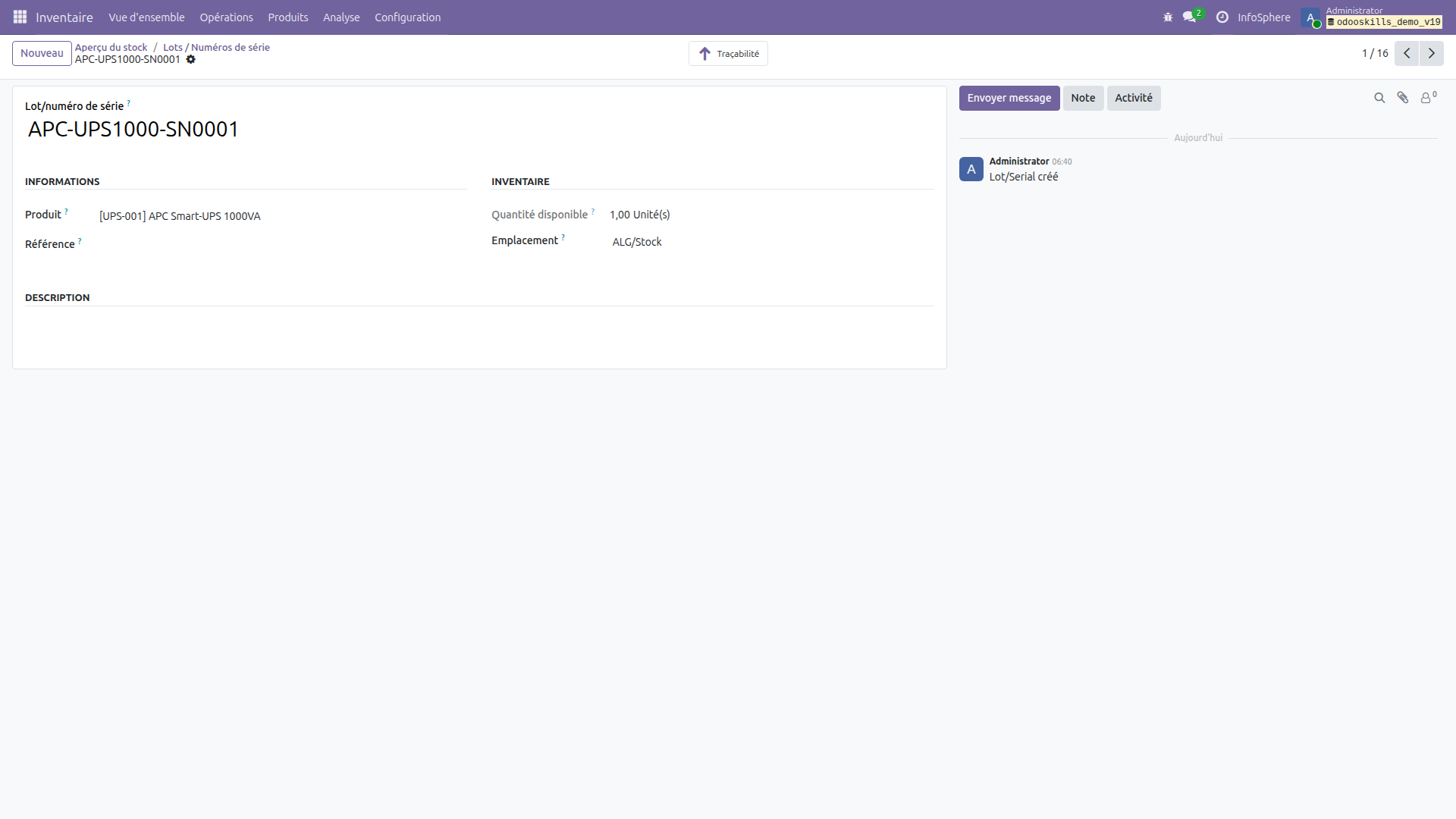Click the bug report icon

pos(1168,17)
